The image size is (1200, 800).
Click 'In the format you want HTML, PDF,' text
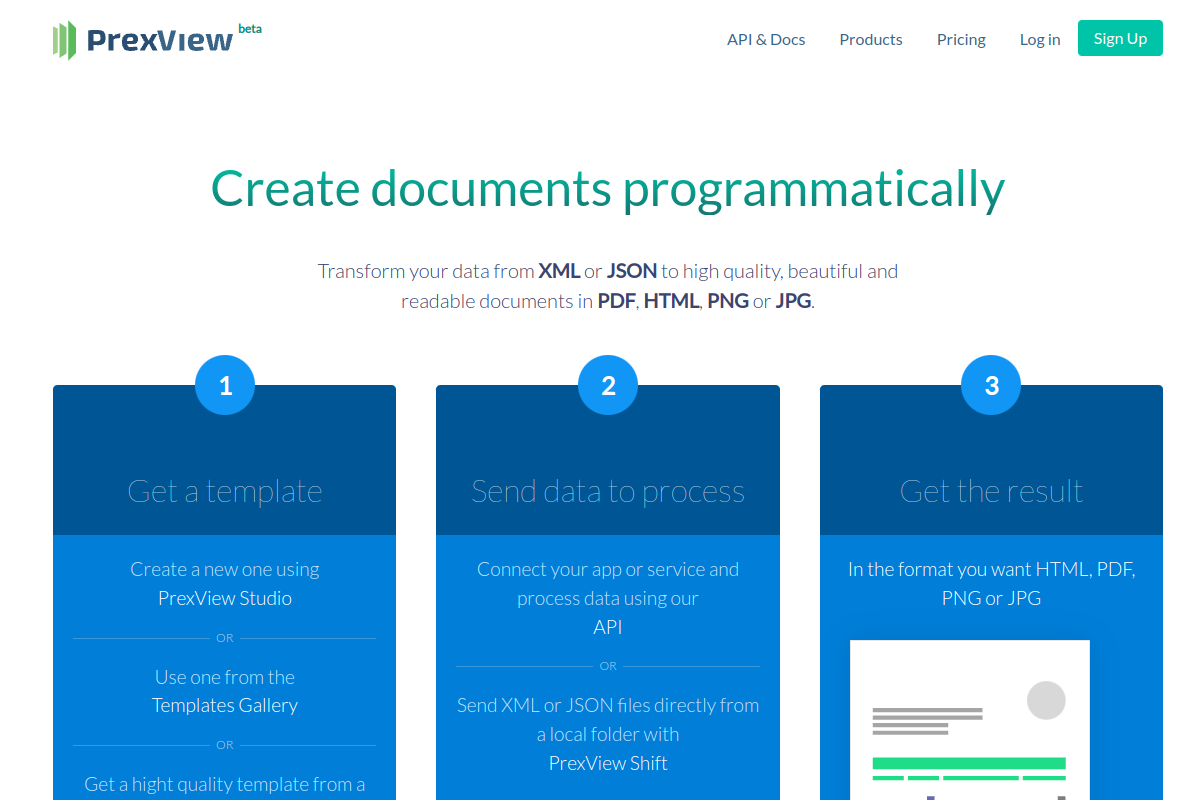(x=992, y=569)
